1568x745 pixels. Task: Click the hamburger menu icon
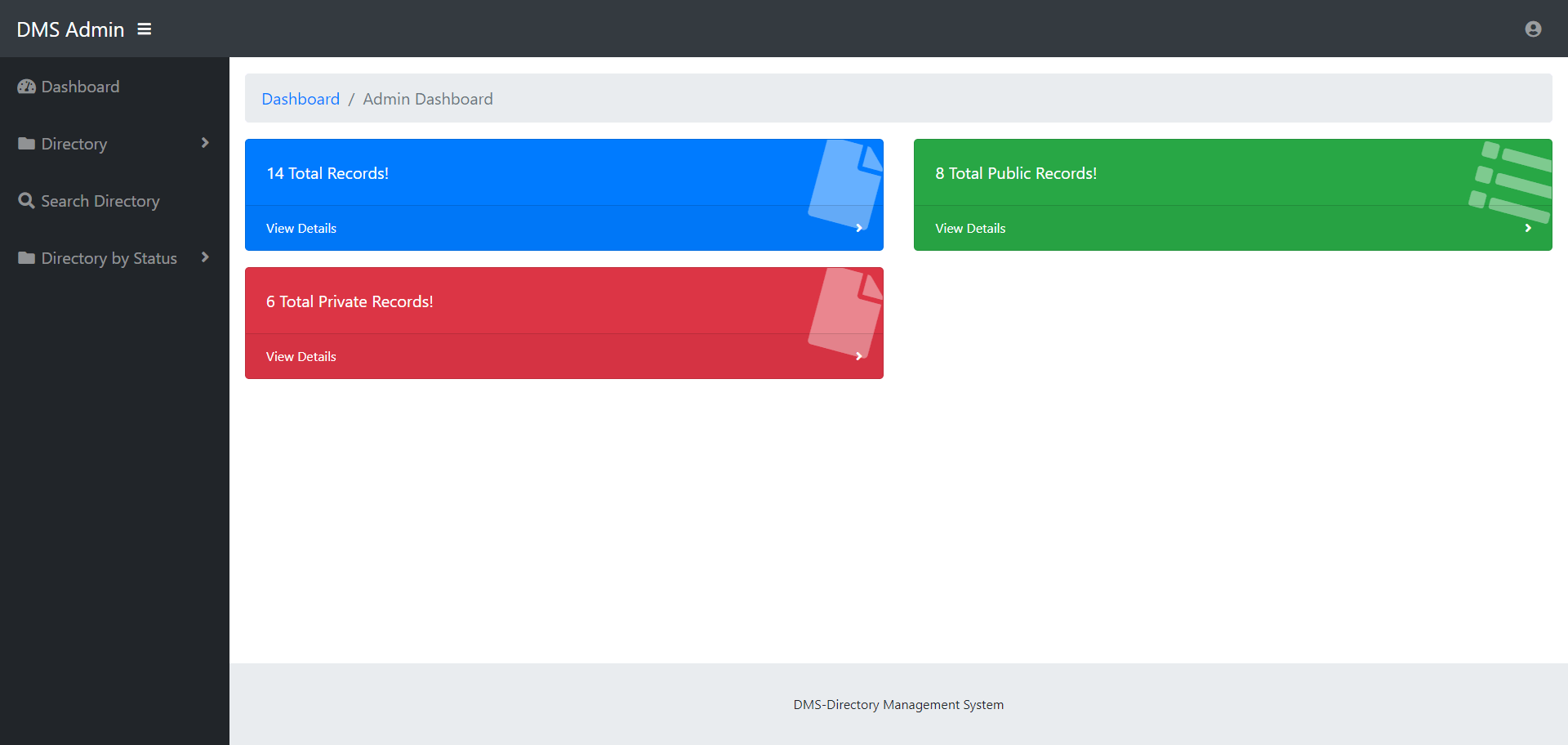coord(145,29)
